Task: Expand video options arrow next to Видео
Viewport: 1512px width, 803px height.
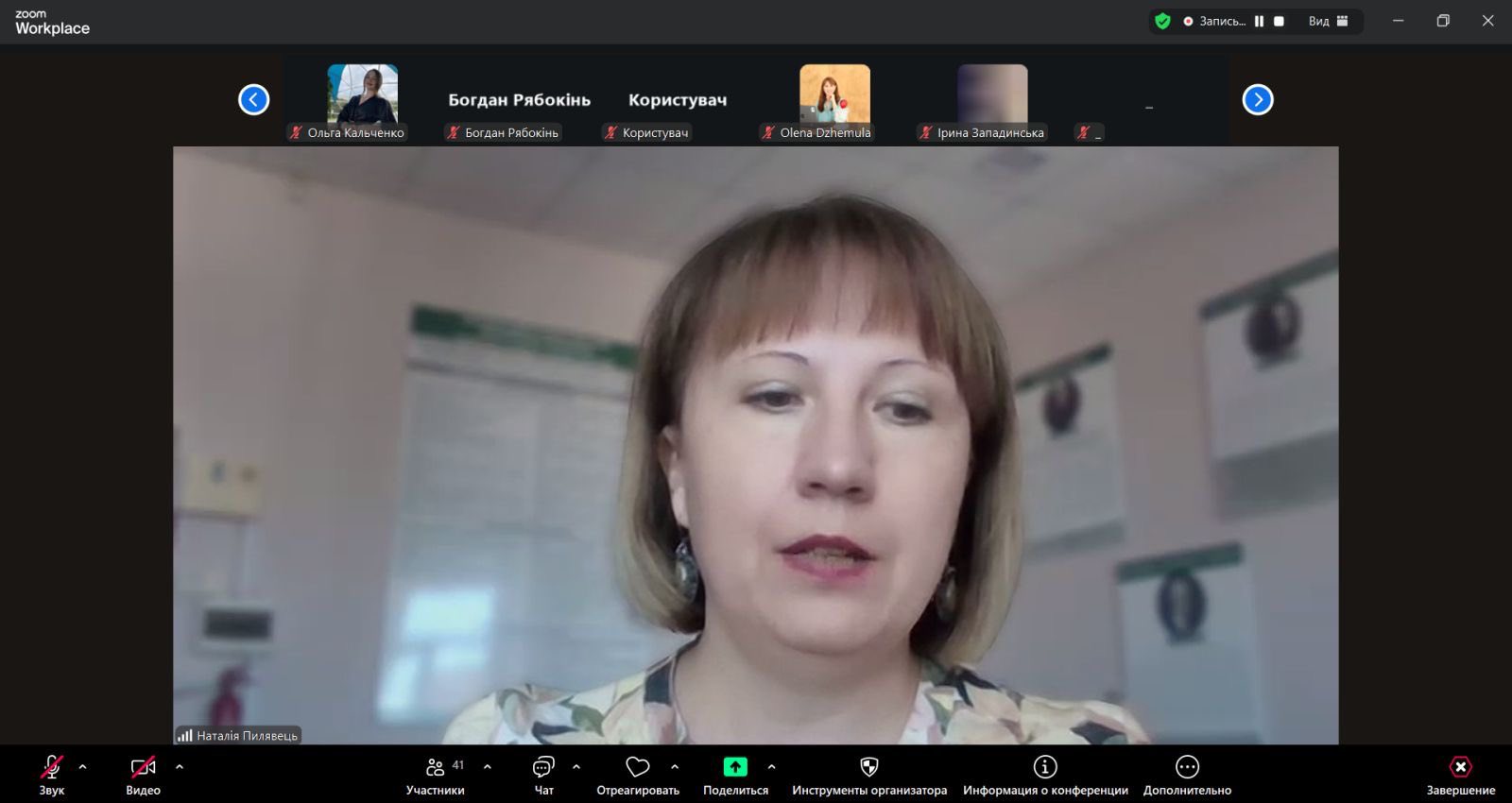Action: coord(180,767)
